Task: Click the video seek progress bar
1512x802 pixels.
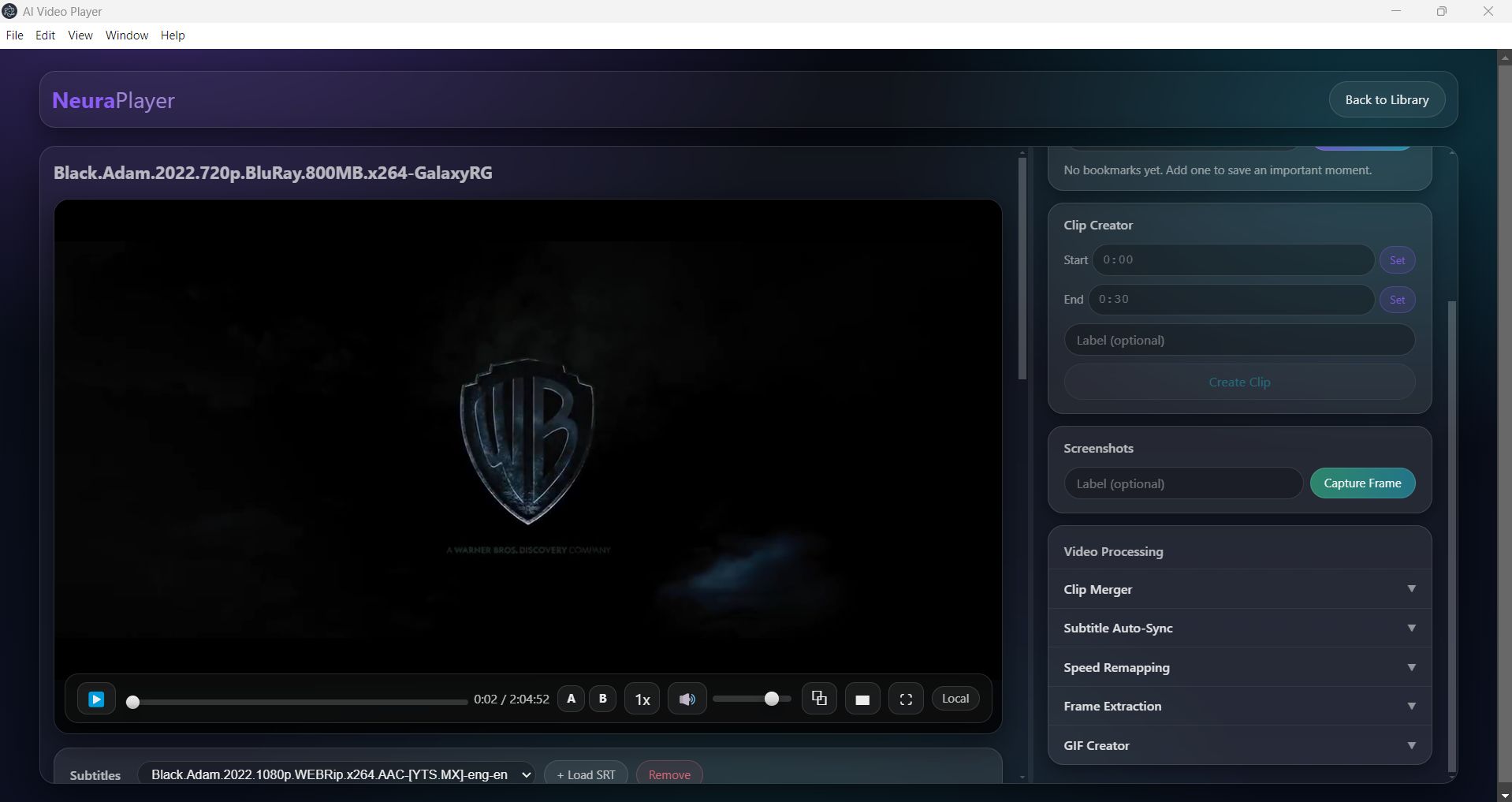Action: (x=297, y=701)
